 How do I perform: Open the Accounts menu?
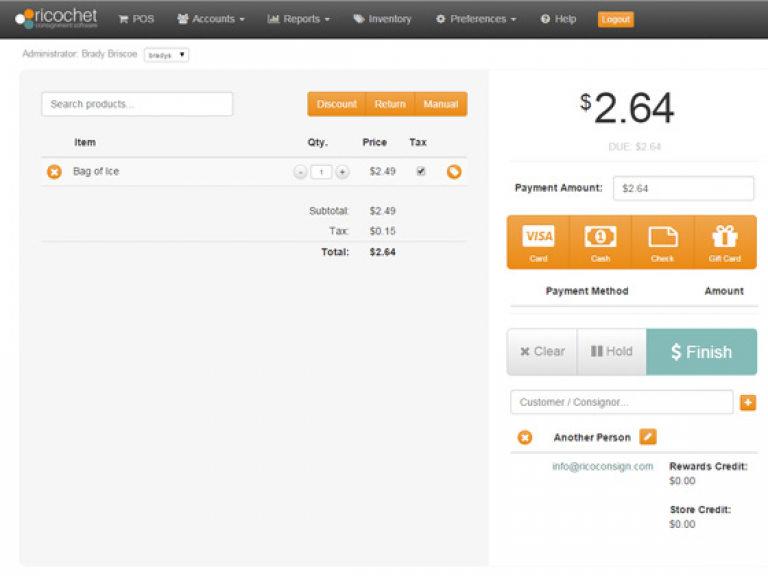pyautogui.click(x=211, y=19)
